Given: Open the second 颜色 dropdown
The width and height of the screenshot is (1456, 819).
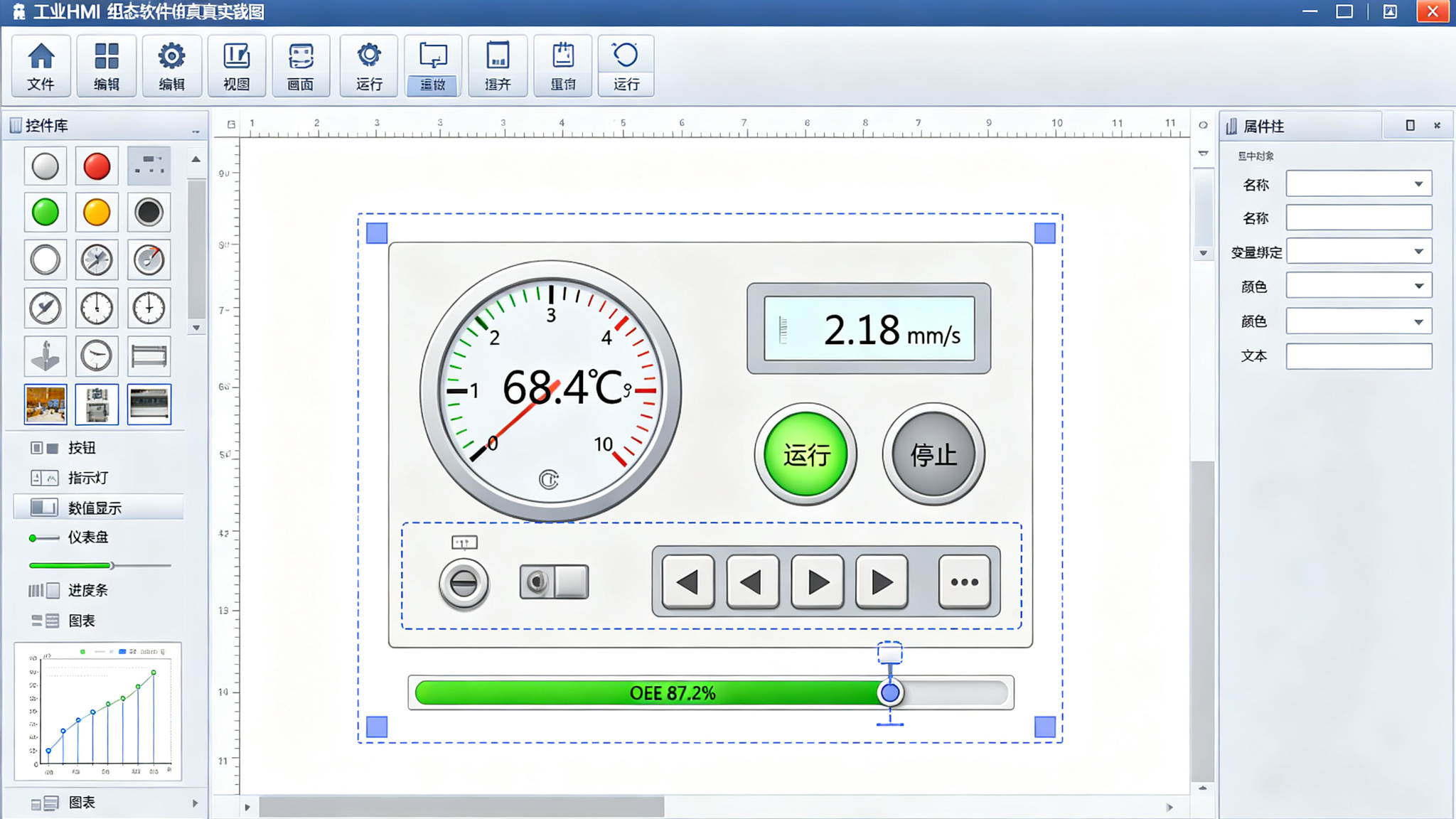Looking at the screenshot, I should [1359, 321].
